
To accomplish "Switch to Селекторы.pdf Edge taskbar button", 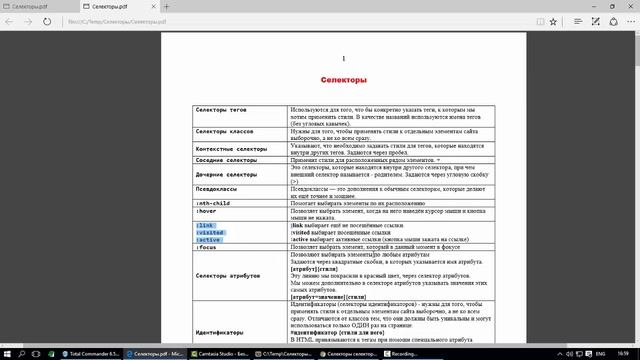I will tap(155, 354).
